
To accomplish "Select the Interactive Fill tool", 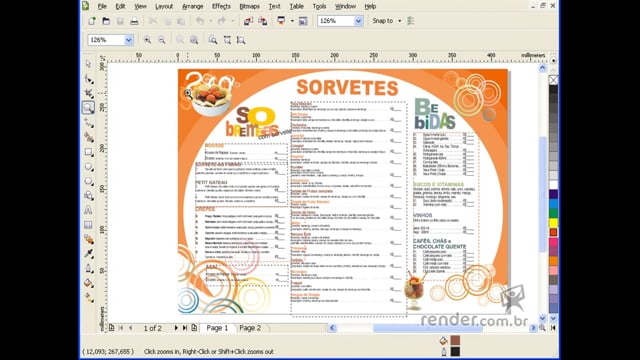I will click(x=88, y=298).
